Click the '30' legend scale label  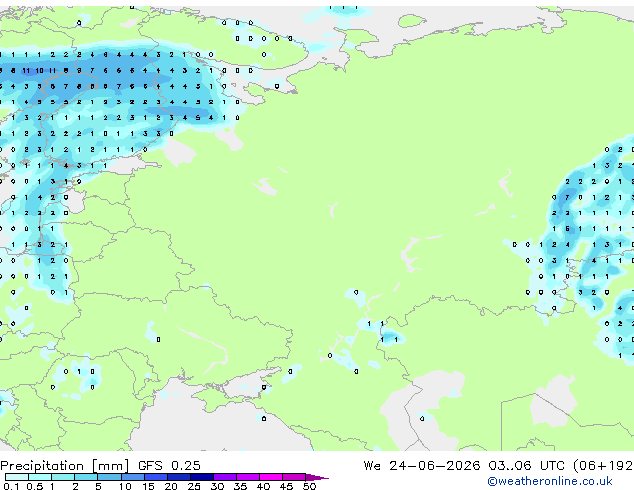pos(217,486)
